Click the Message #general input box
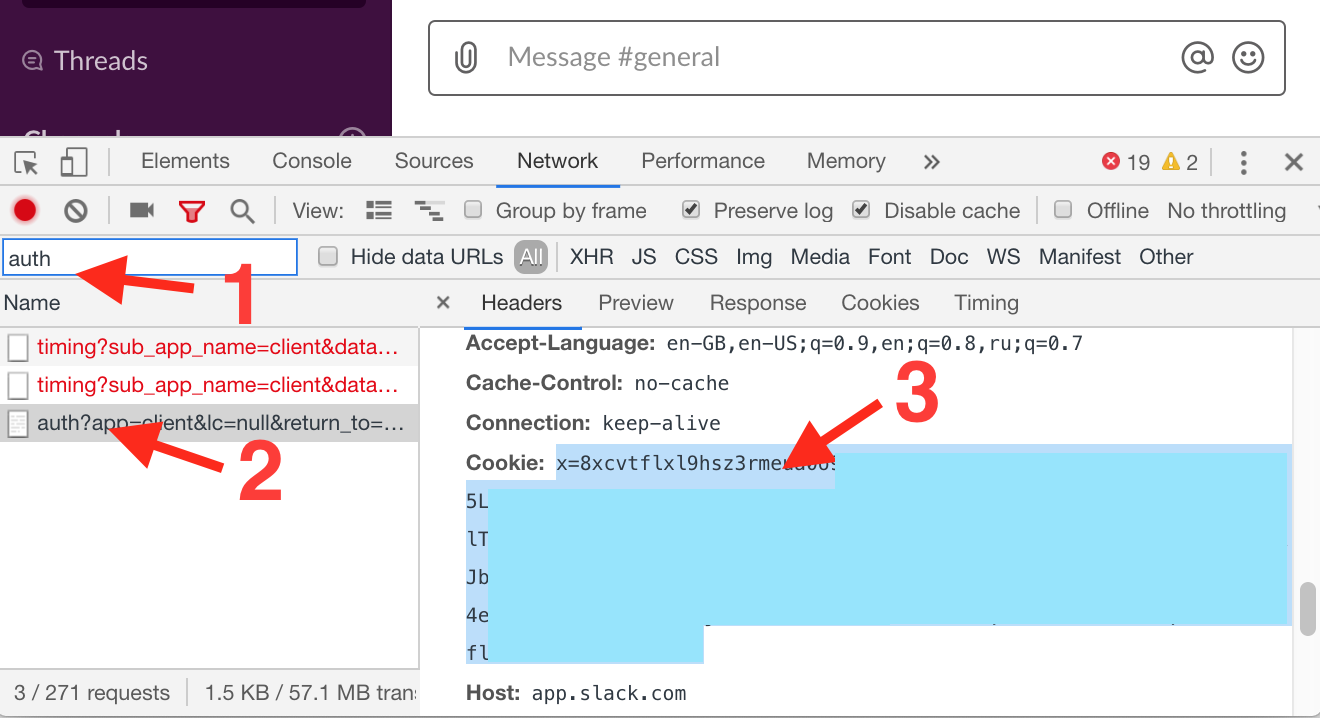 pyautogui.click(x=857, y=58)
